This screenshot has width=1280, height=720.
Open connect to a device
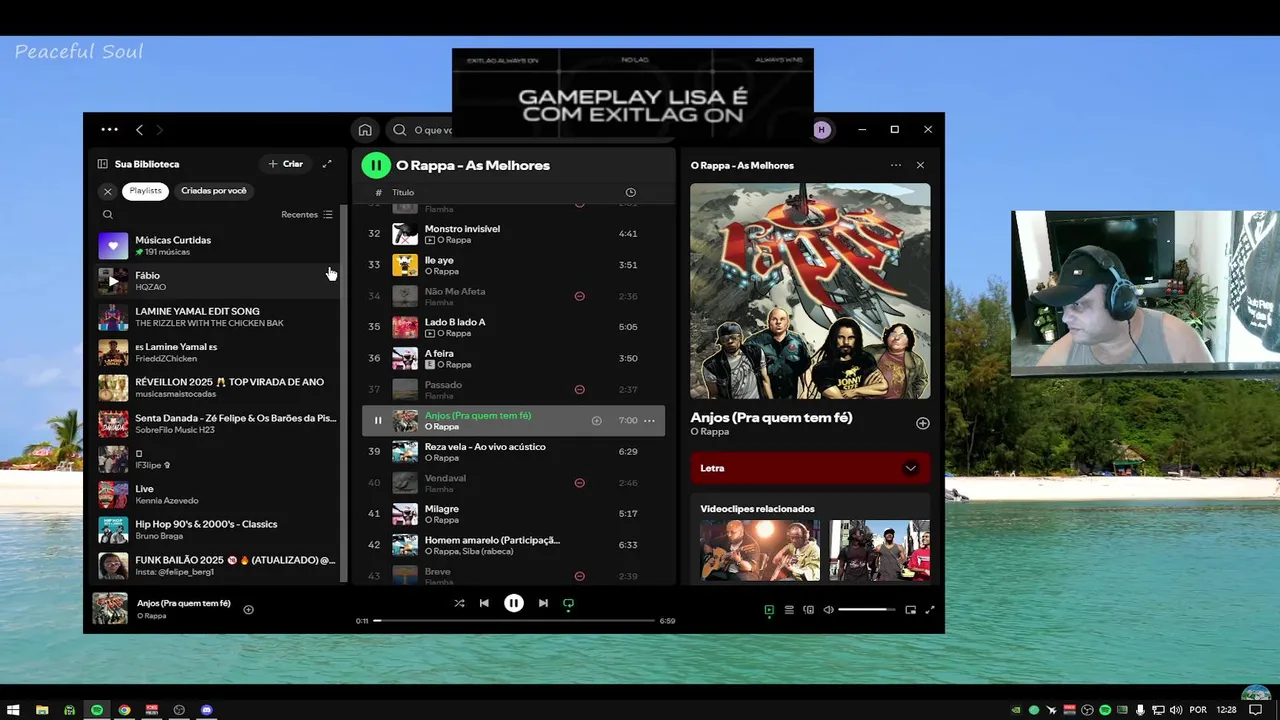pos(809,610)
